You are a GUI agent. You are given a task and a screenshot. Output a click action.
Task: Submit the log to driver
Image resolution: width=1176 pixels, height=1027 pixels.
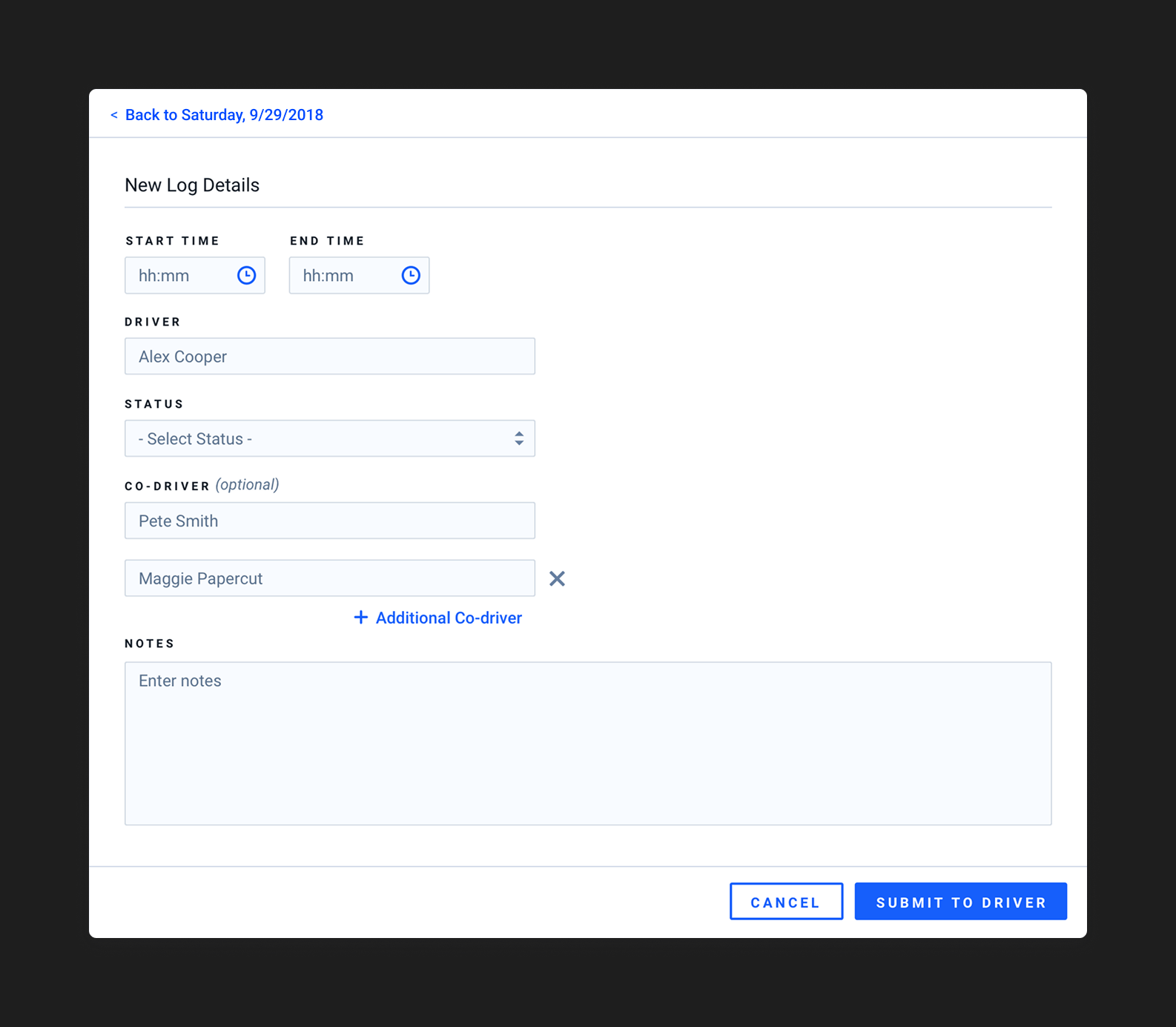click(960, 902)
